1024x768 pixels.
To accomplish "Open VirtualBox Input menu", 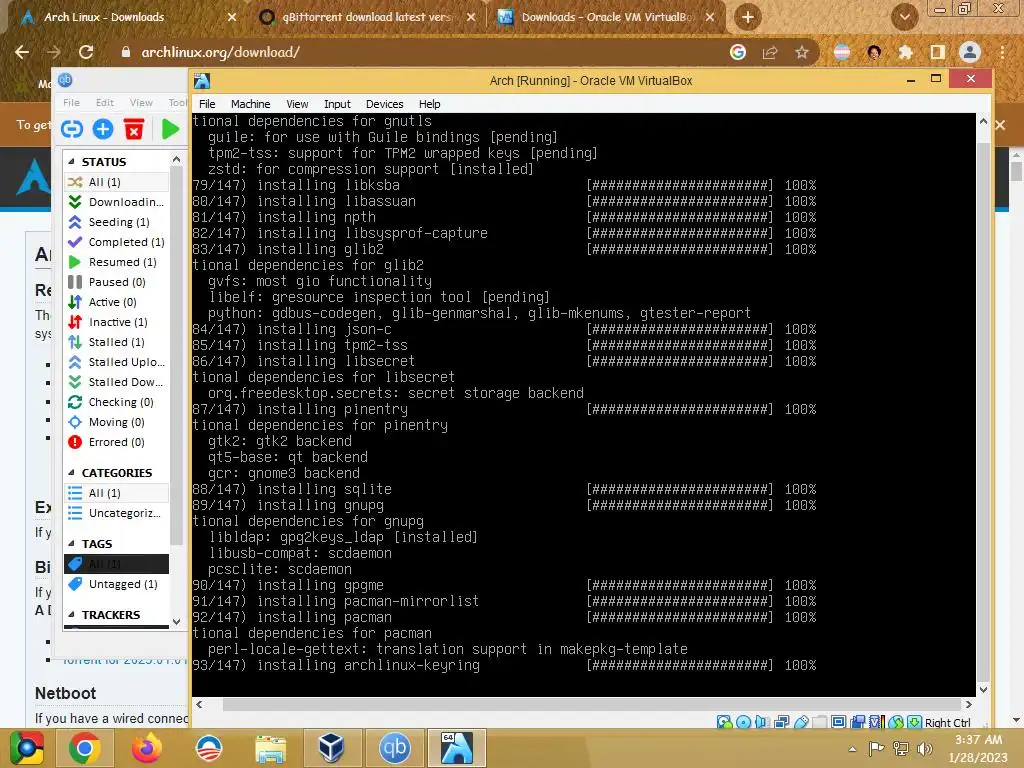I will [337, 104].
